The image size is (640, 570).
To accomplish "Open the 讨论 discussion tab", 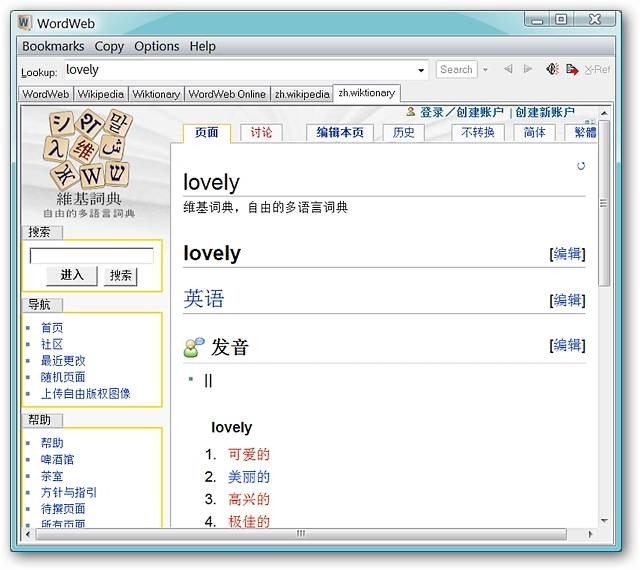I will pos(261,133).
